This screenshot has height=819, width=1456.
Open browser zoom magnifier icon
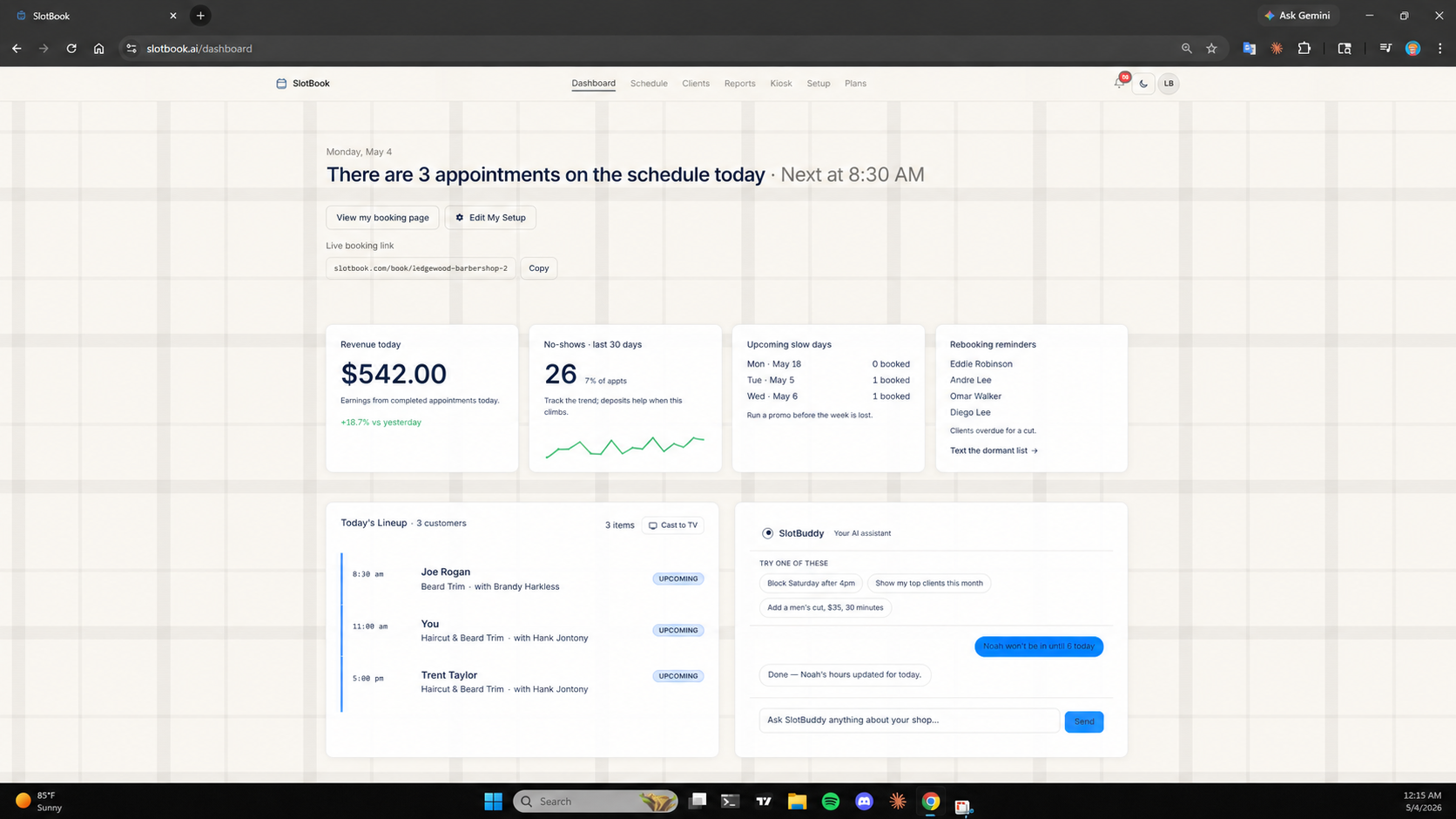[1186, 49]
